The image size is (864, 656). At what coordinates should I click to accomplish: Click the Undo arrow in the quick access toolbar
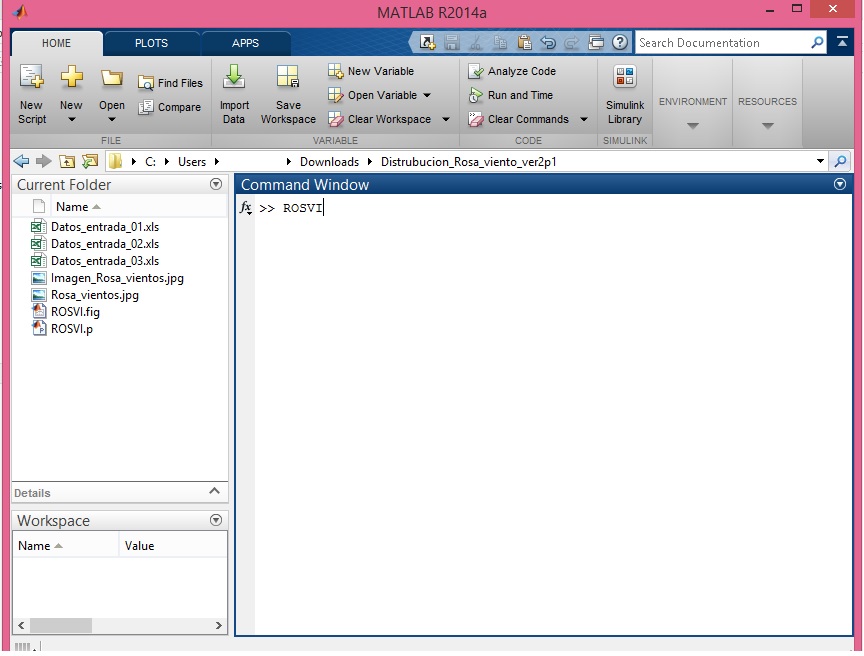548,42
